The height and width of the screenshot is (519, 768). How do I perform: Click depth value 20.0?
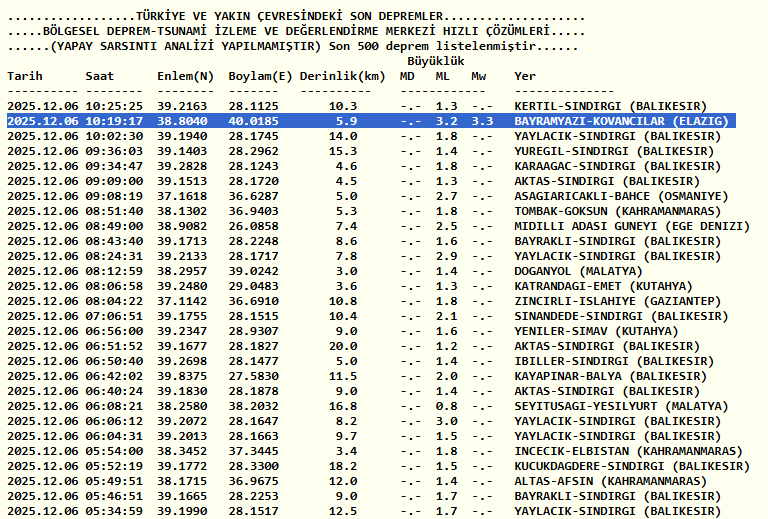pos(343,346)
